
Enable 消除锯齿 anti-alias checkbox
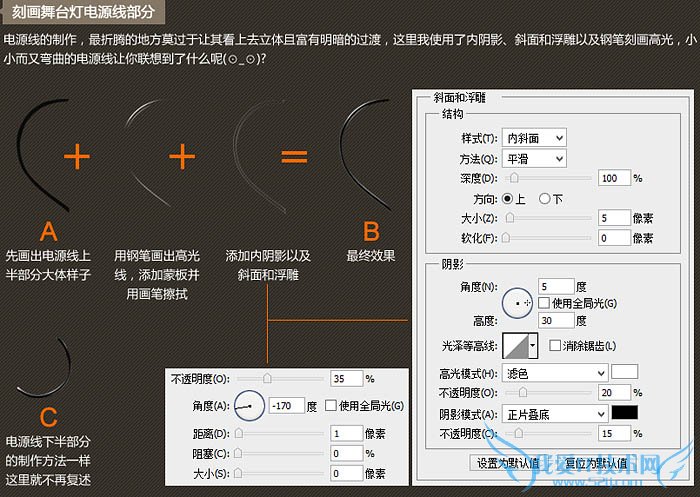[x=555, y=346]
